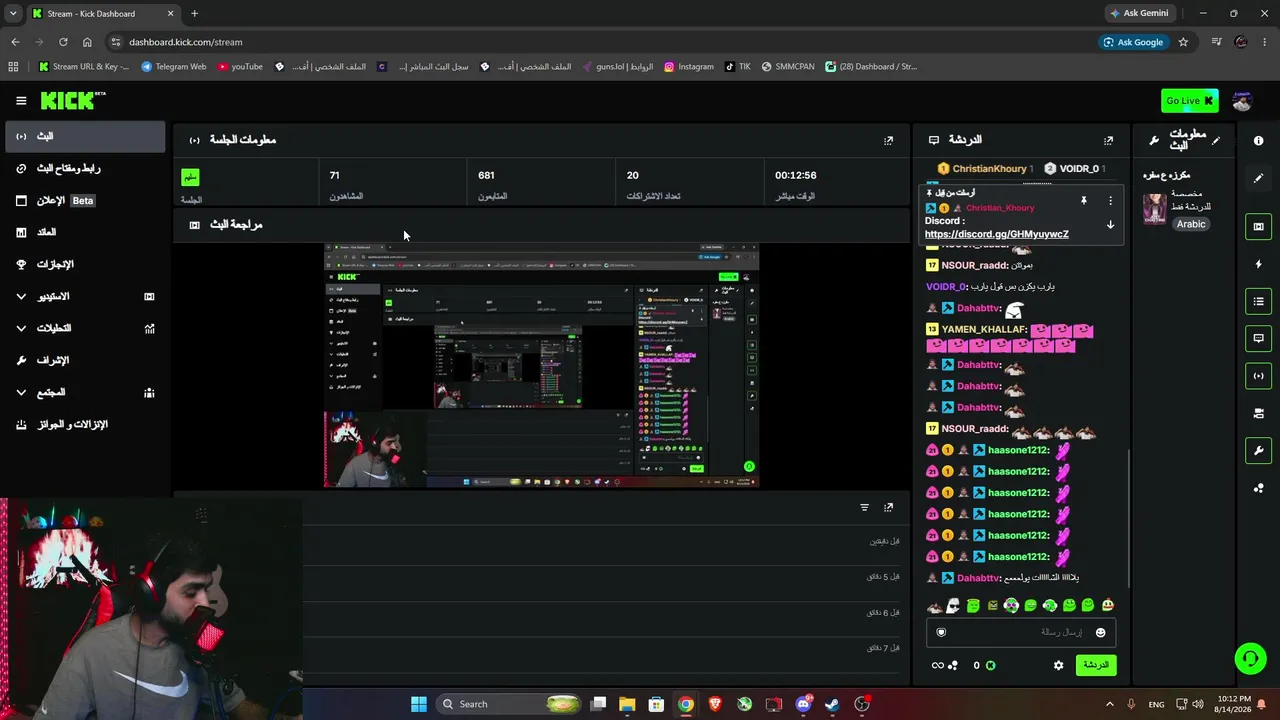Toggle the pencil edit button in right toolbar
Image resolution: width=1280 pixels, height=720 pixels.
[1258, 178]
